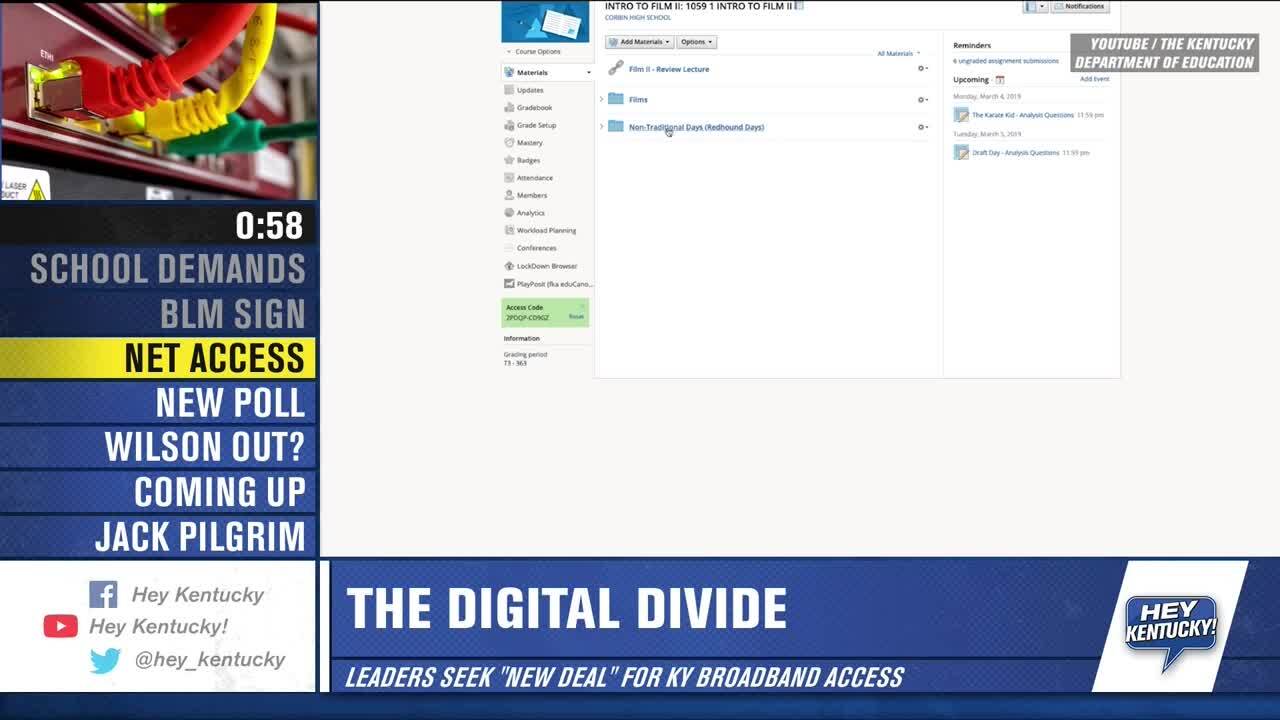
Task: Open Gradebook in the course sidebar
Action: 534,107
